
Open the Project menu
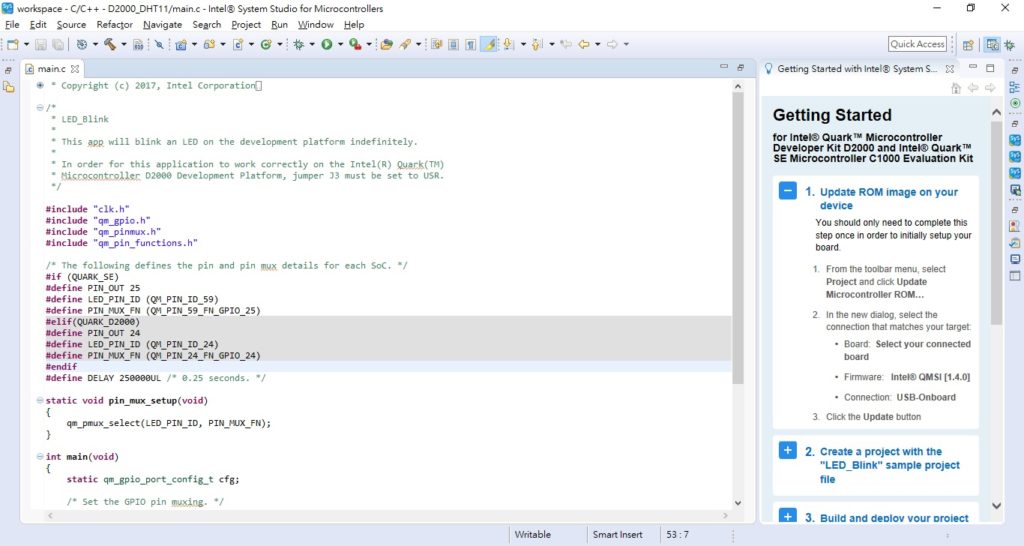pos(246,24)
